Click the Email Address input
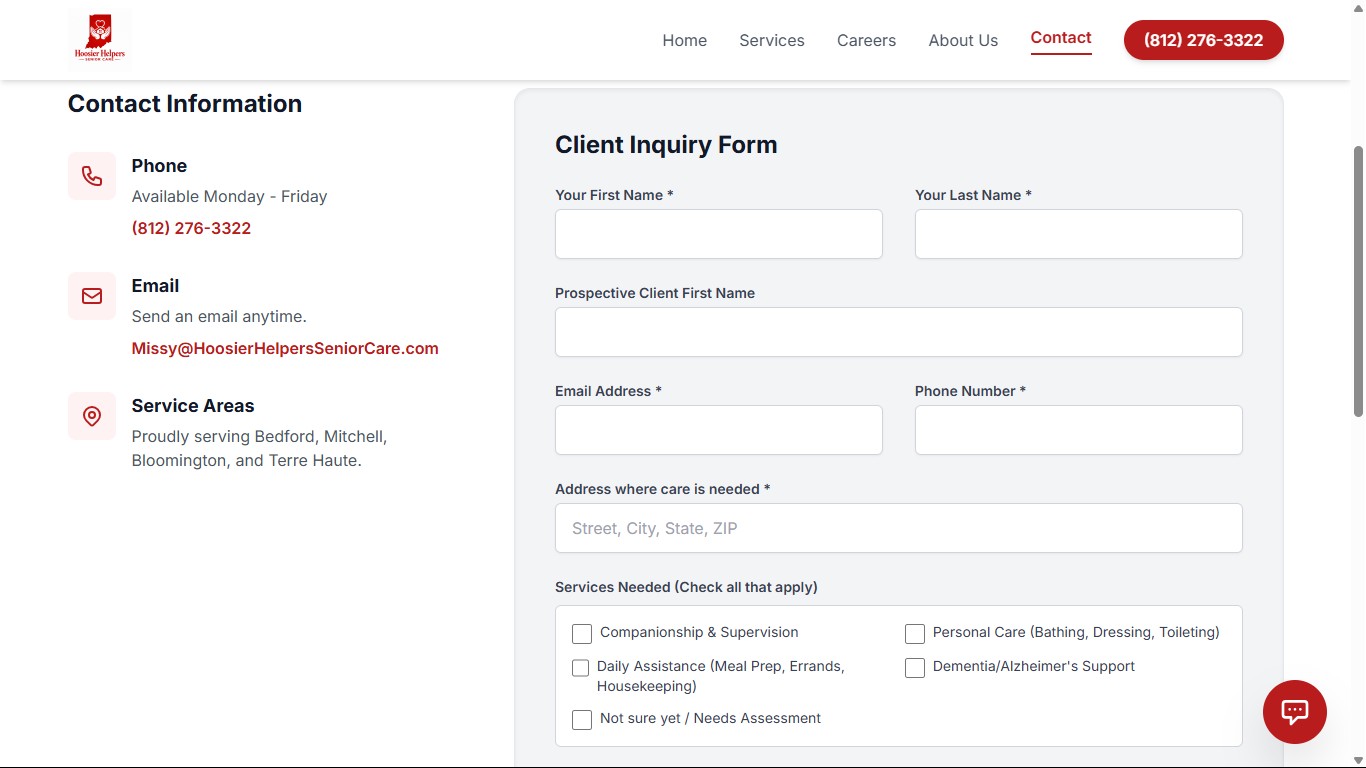The height and width of the screenshot is (768, 1366). coord(719,430)
